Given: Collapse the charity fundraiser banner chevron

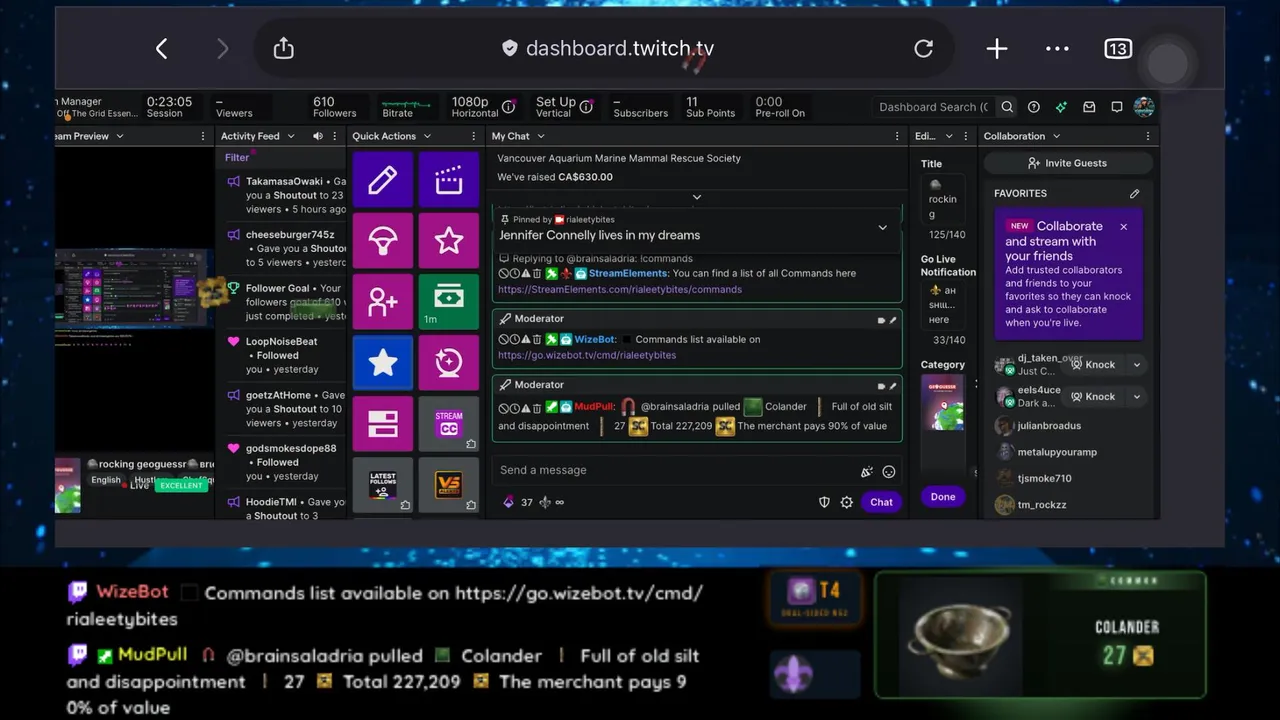Looking at the screenshot, I should tap(697, 197).
